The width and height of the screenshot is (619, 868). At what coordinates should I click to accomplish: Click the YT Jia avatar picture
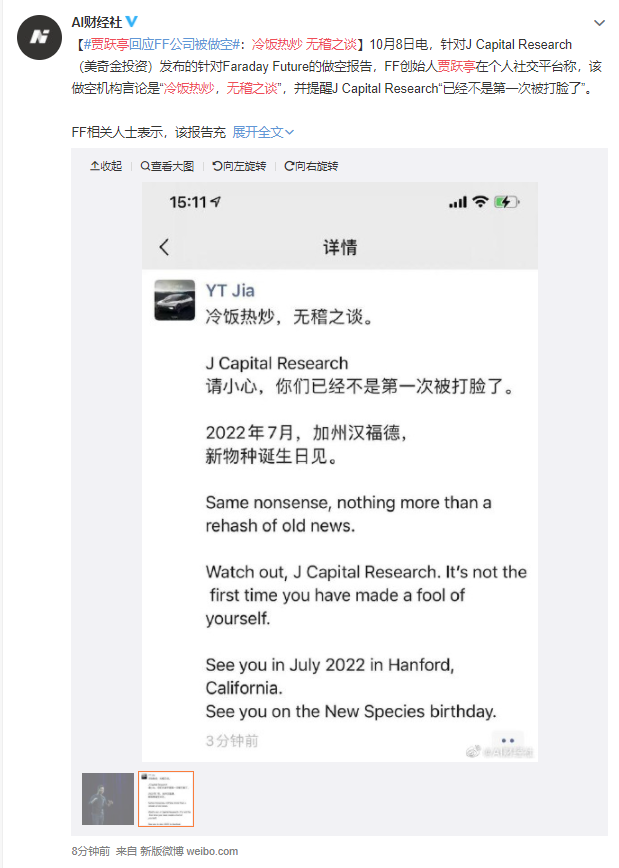(x=174, y=300)
